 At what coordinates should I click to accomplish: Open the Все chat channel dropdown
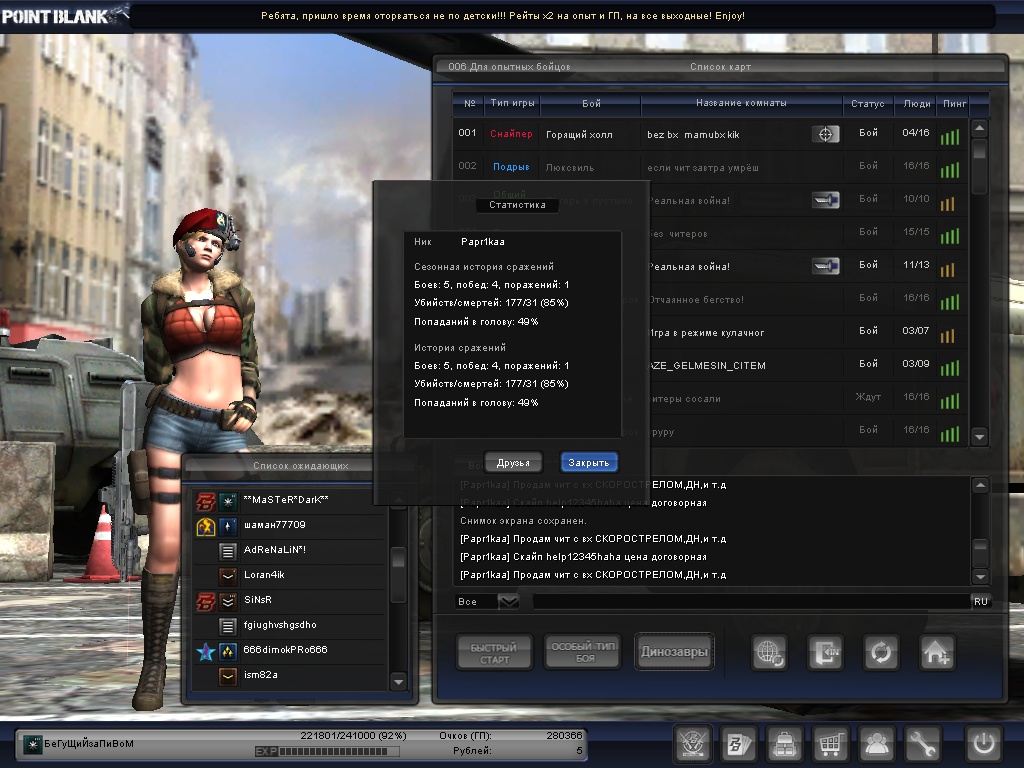pyautogui.click(x=508, y=601)
